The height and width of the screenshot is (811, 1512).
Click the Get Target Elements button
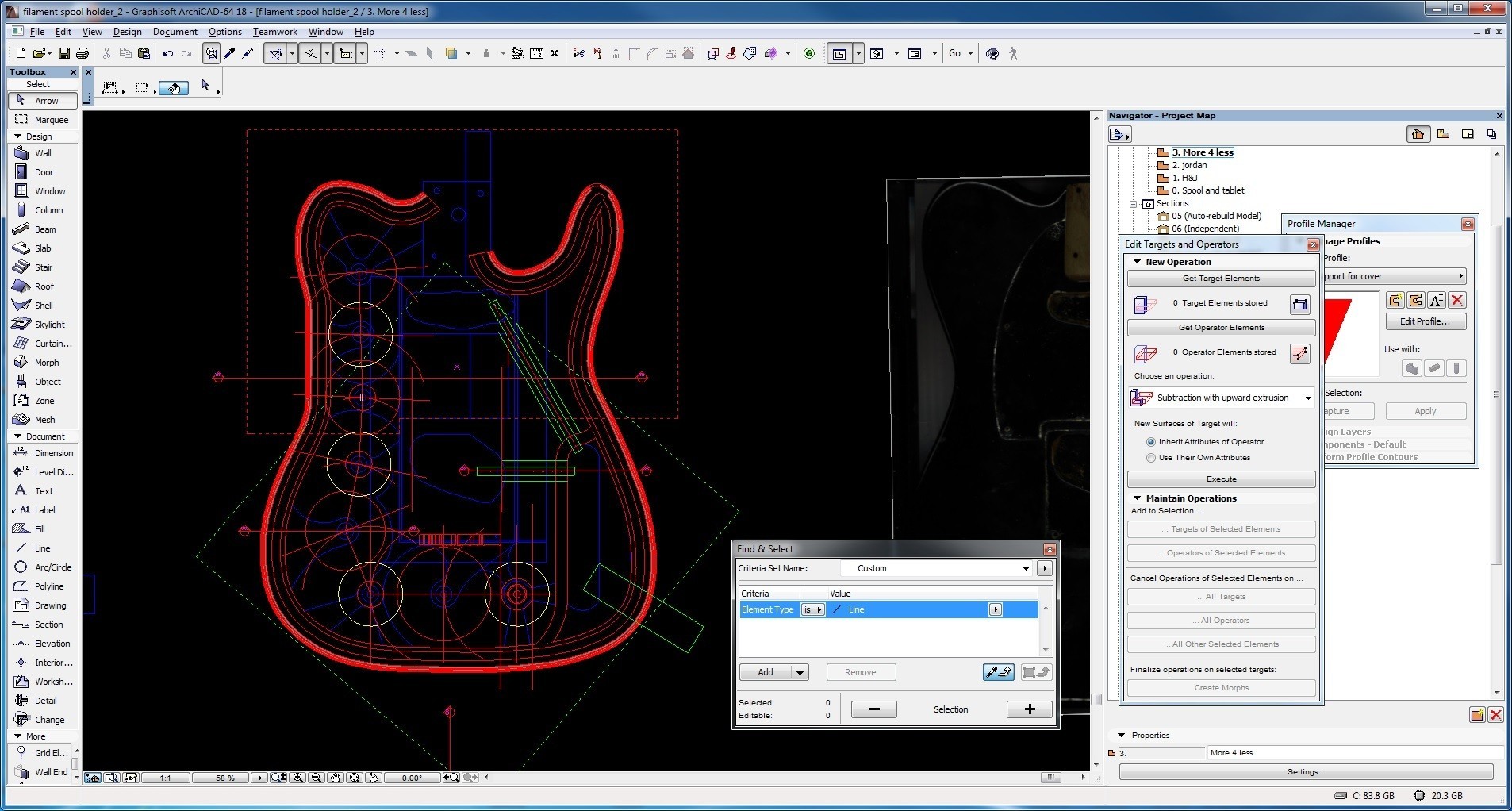[1221, 279]
